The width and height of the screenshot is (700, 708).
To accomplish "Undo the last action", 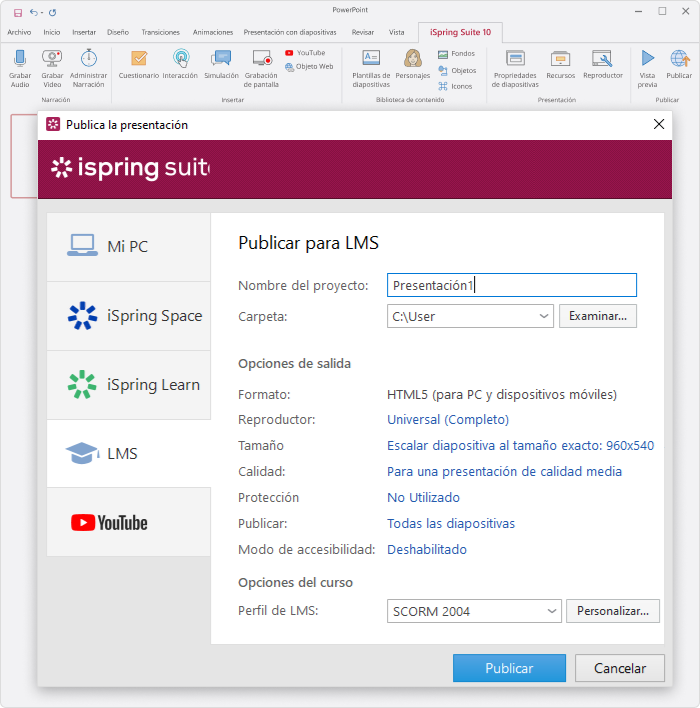I will coord(34,12).
